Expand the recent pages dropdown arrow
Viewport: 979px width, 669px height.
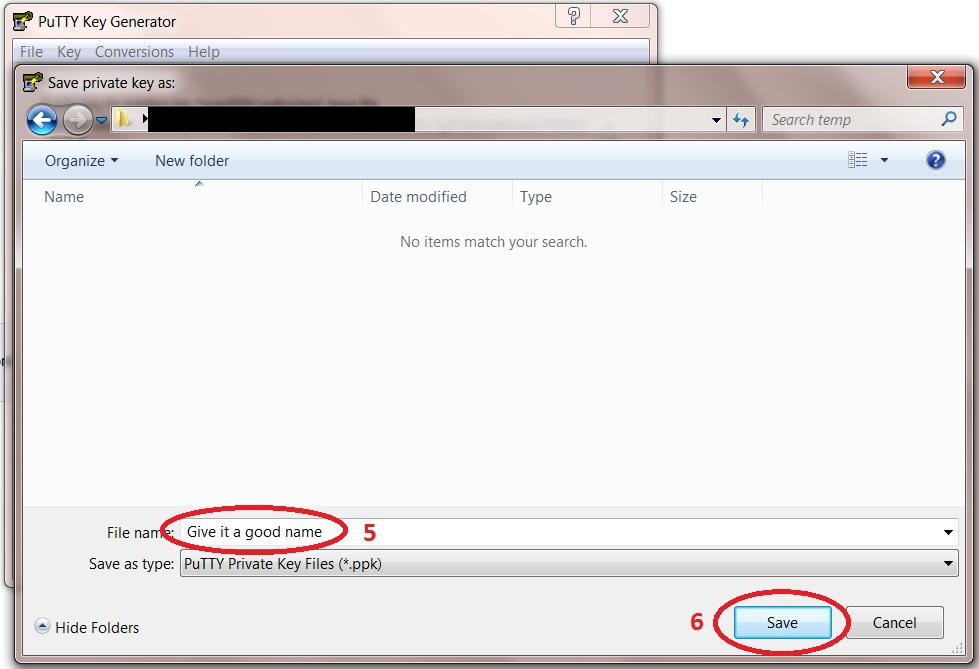click(x=101, y=121)
